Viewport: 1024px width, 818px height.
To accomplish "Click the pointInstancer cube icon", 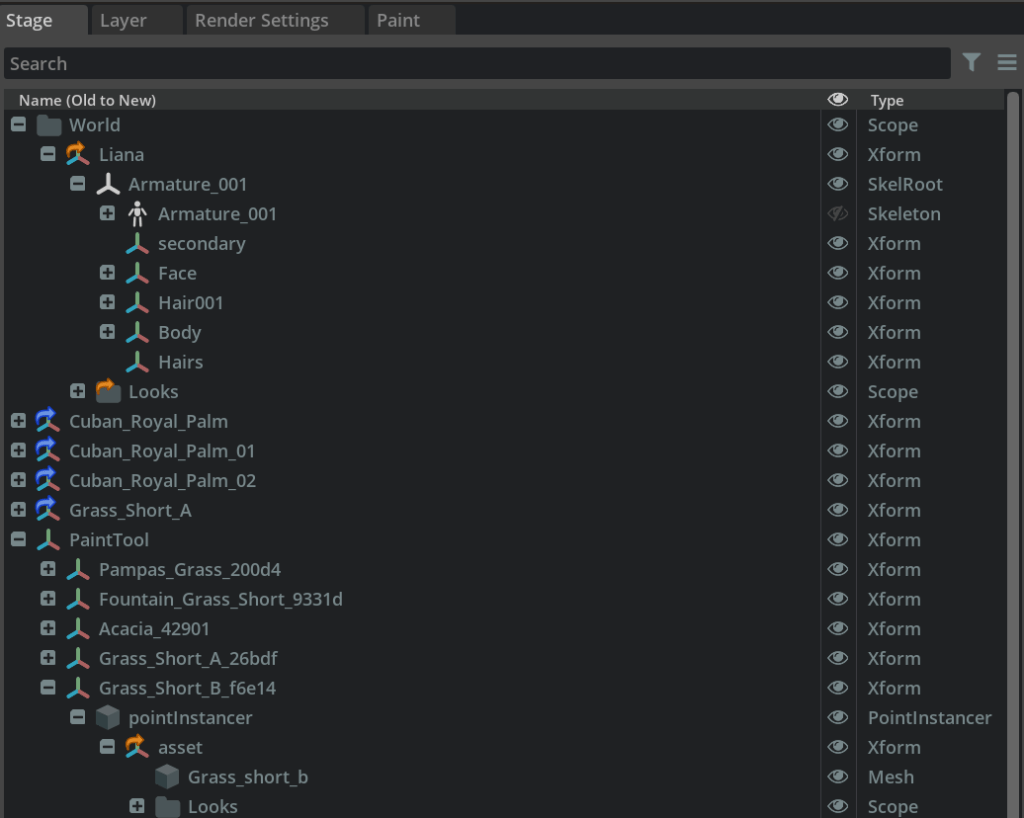I will 108,718.
